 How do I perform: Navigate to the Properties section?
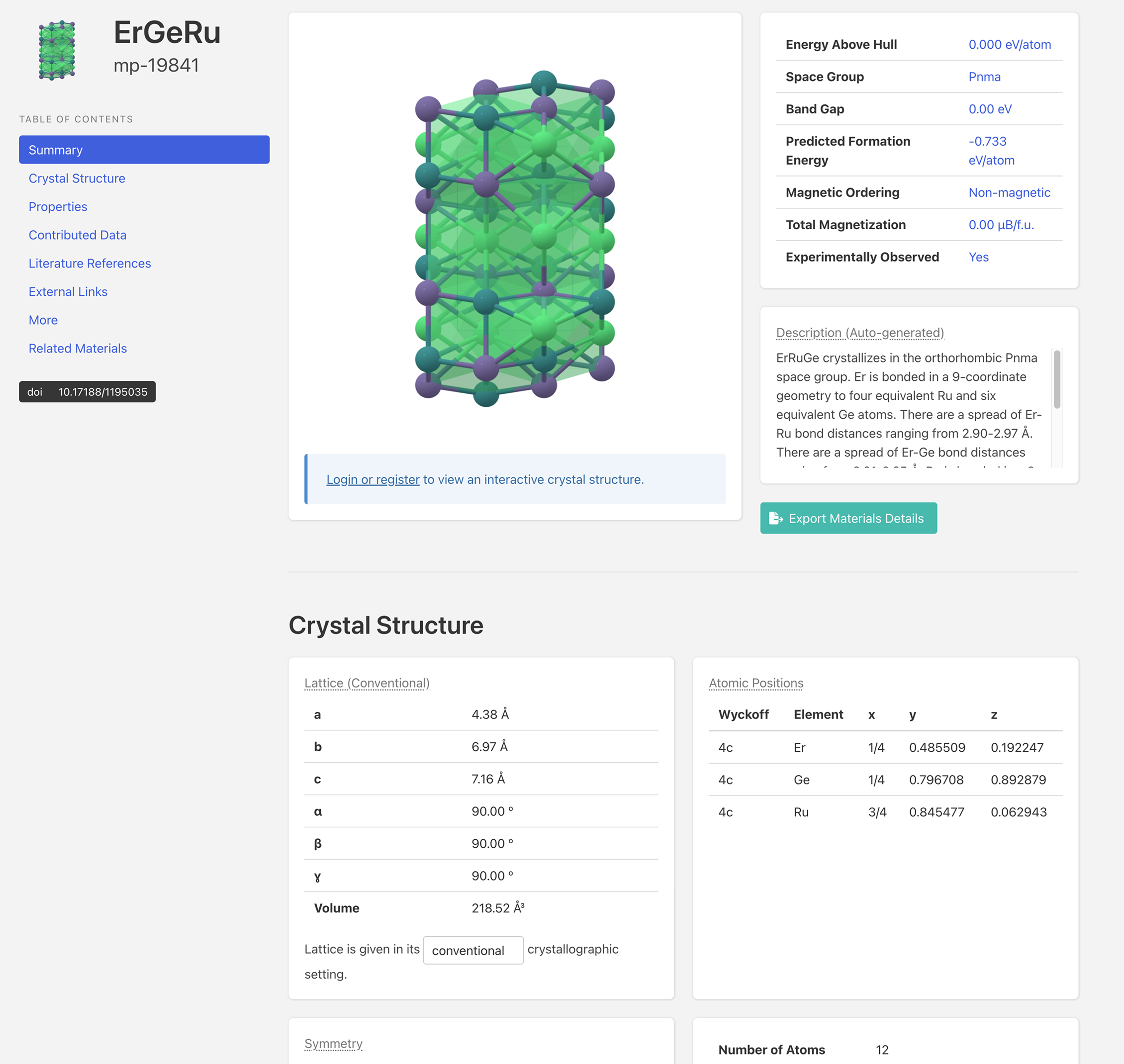tap(57, 206)
